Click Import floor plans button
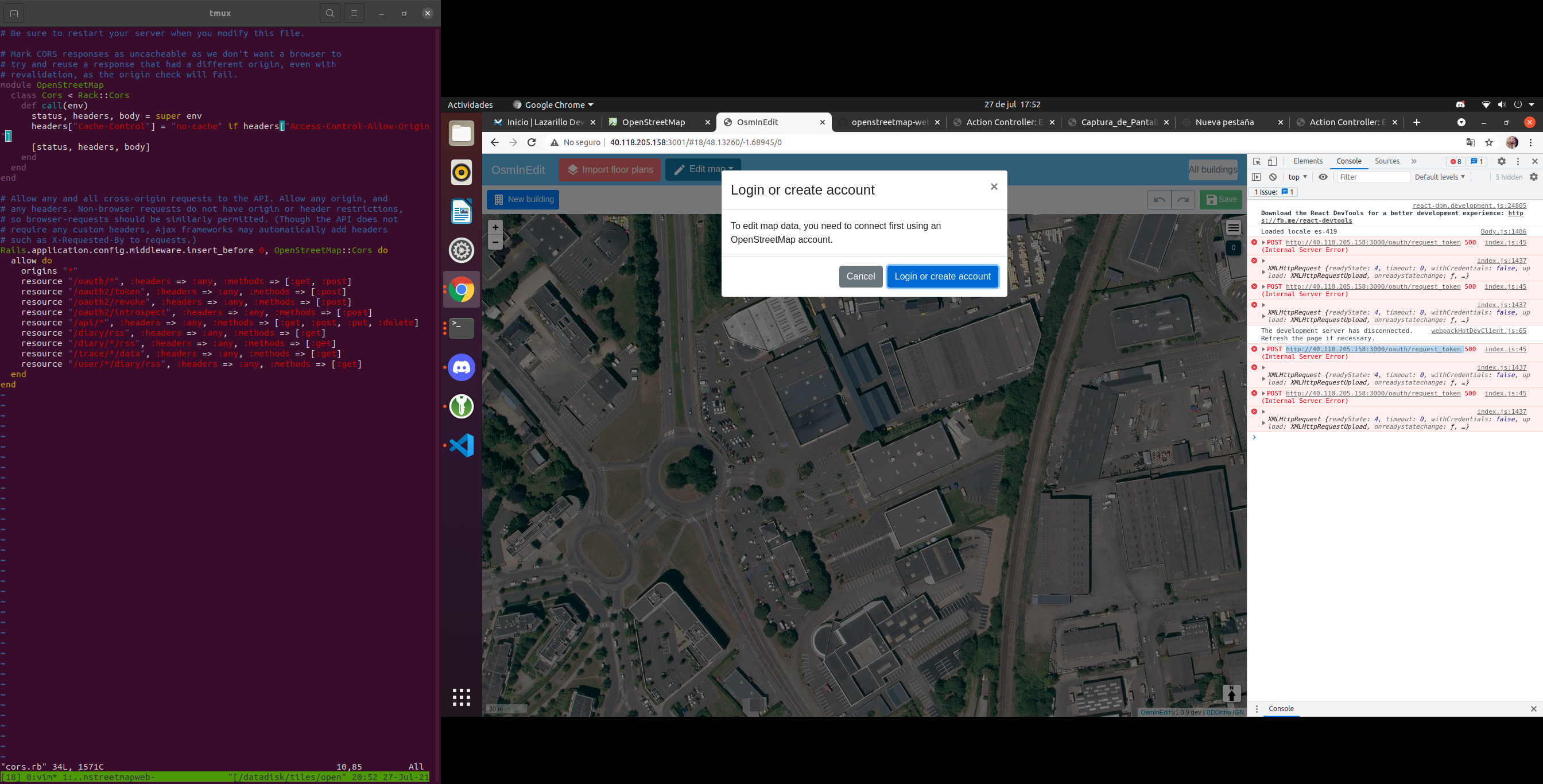1543x784 pixels. click(610, 169)
